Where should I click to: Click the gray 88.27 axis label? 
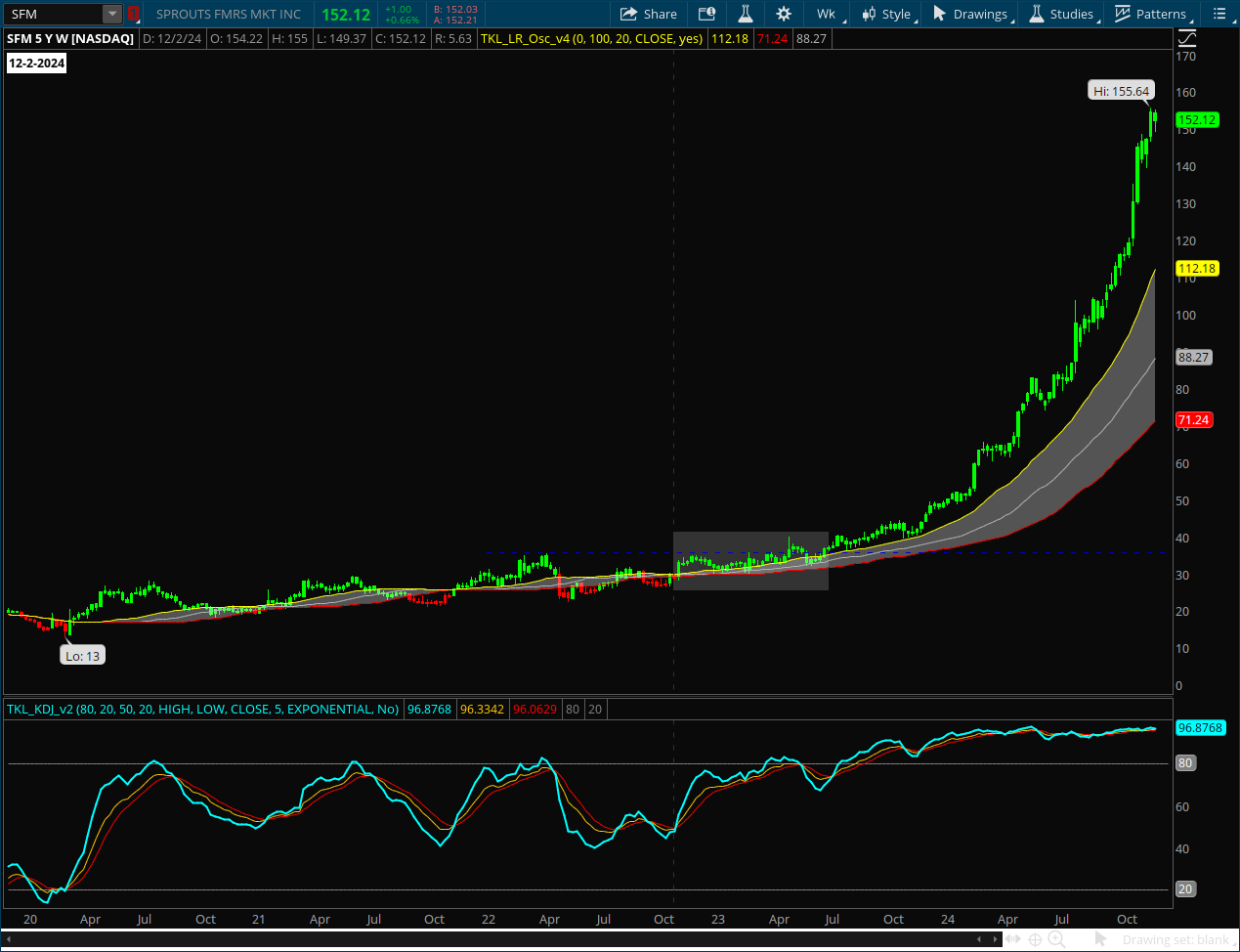pyautogui.click(x=1194, y=358)
